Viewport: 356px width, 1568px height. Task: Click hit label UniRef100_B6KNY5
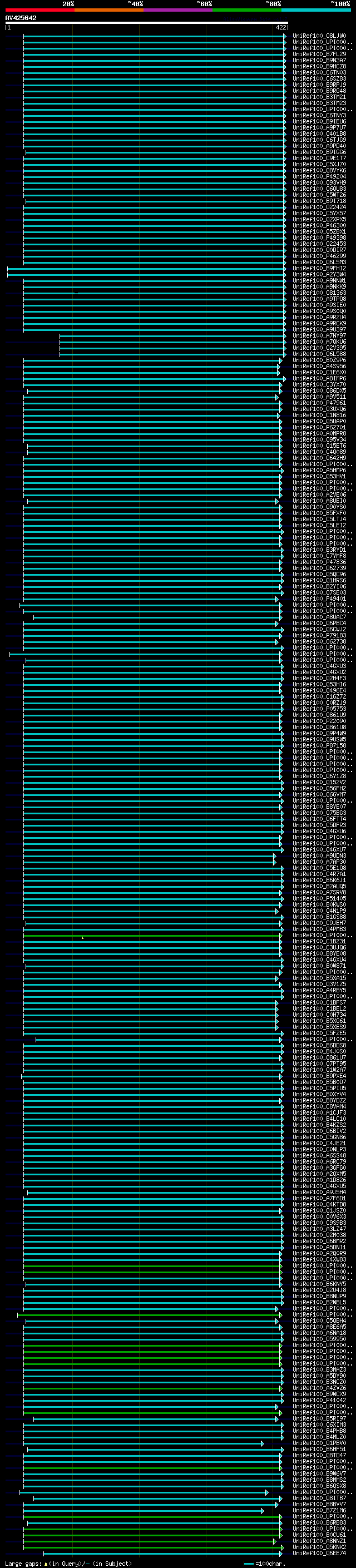click(319, 1284)
